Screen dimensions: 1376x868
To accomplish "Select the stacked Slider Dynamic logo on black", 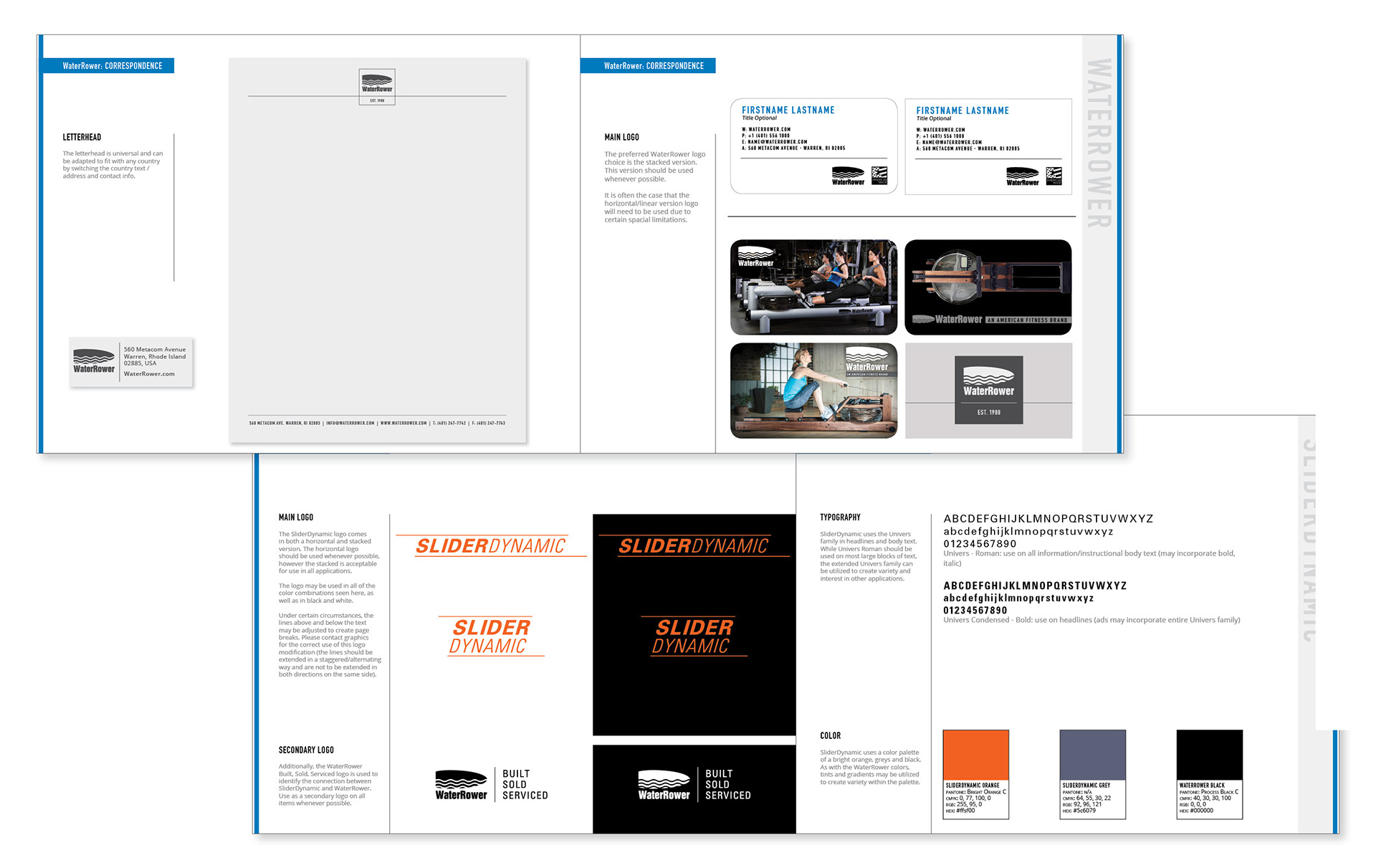I will pyautogui.click(x=694, y=636).
